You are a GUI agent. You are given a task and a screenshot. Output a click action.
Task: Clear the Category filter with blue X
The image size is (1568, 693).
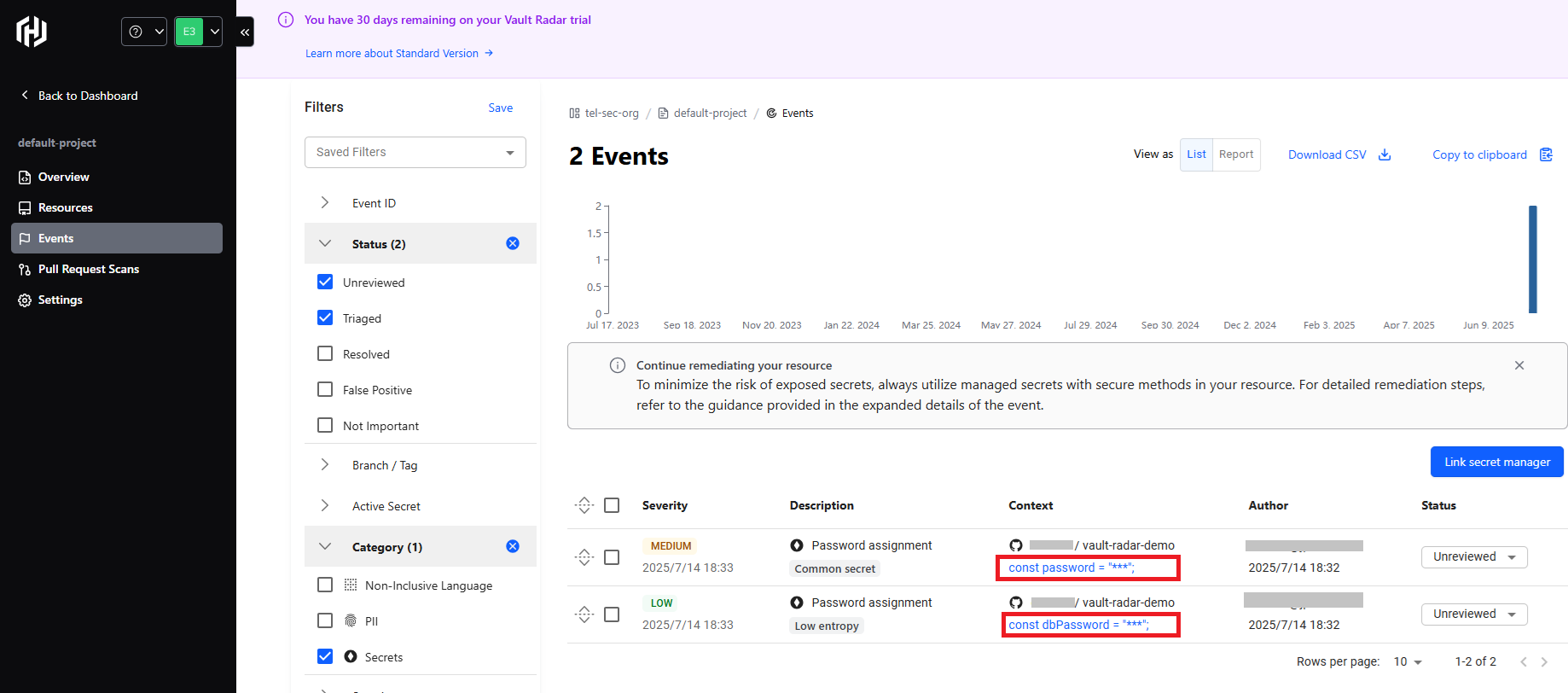click(x=513, y=546)
